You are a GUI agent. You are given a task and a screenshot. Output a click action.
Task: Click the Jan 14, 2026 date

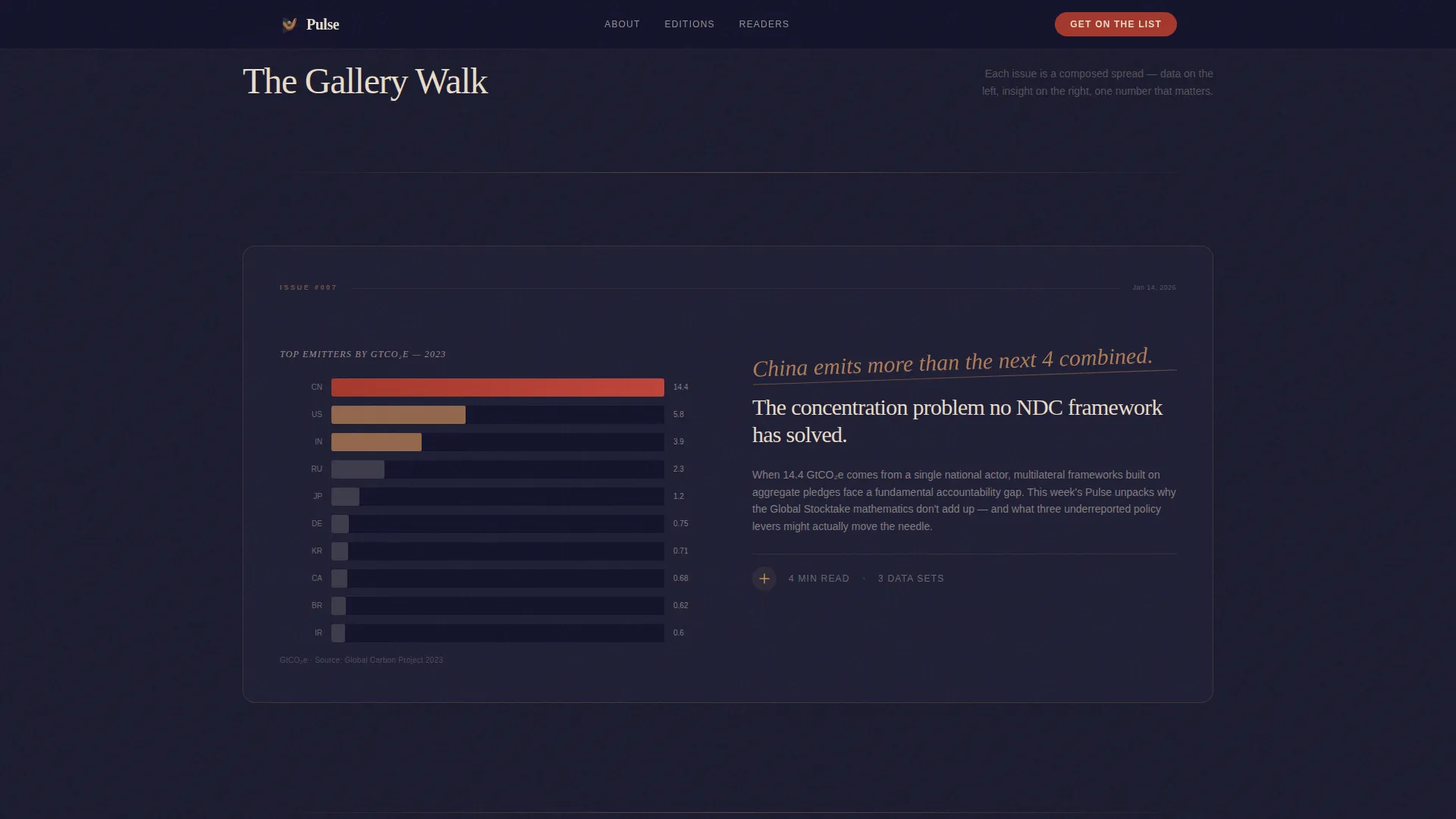[x=1154, y=287]
